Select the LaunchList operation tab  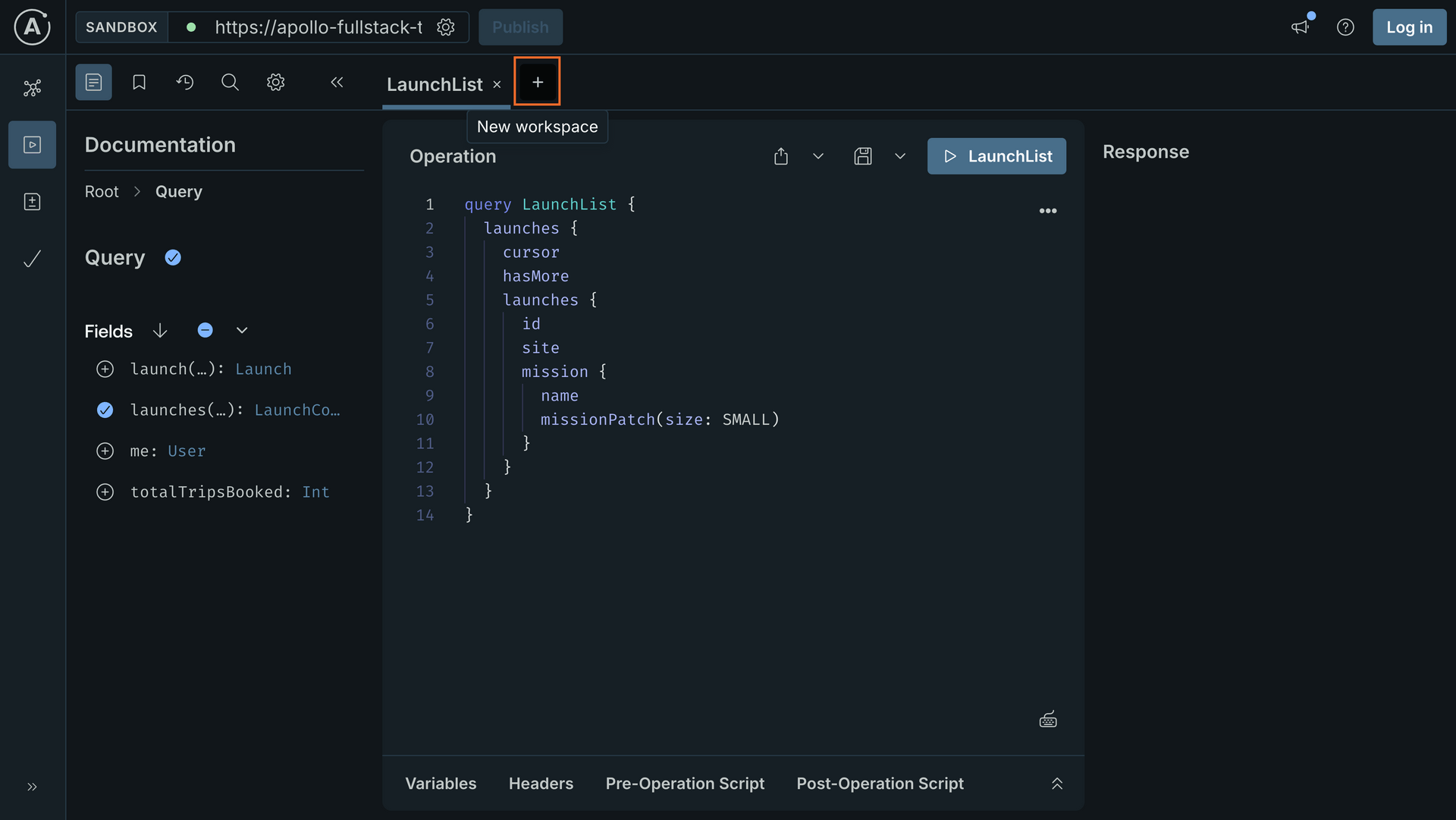tap(434, 84)
